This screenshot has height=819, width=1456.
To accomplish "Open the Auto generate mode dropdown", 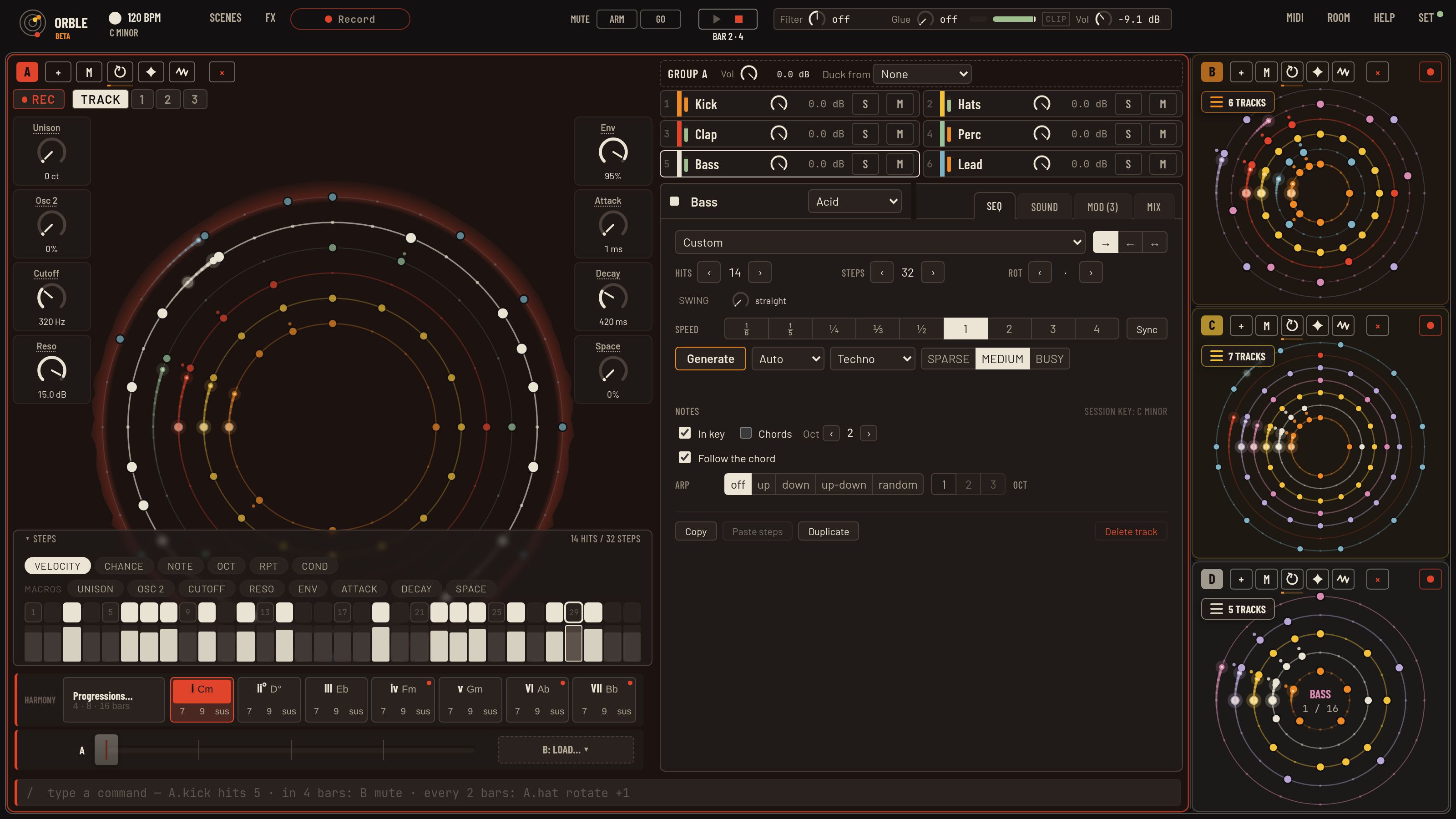I will [x=788, y=359].
